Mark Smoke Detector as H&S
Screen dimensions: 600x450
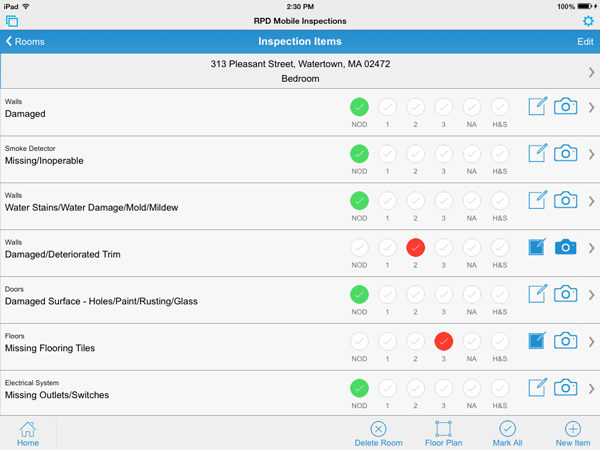[500, 154]
